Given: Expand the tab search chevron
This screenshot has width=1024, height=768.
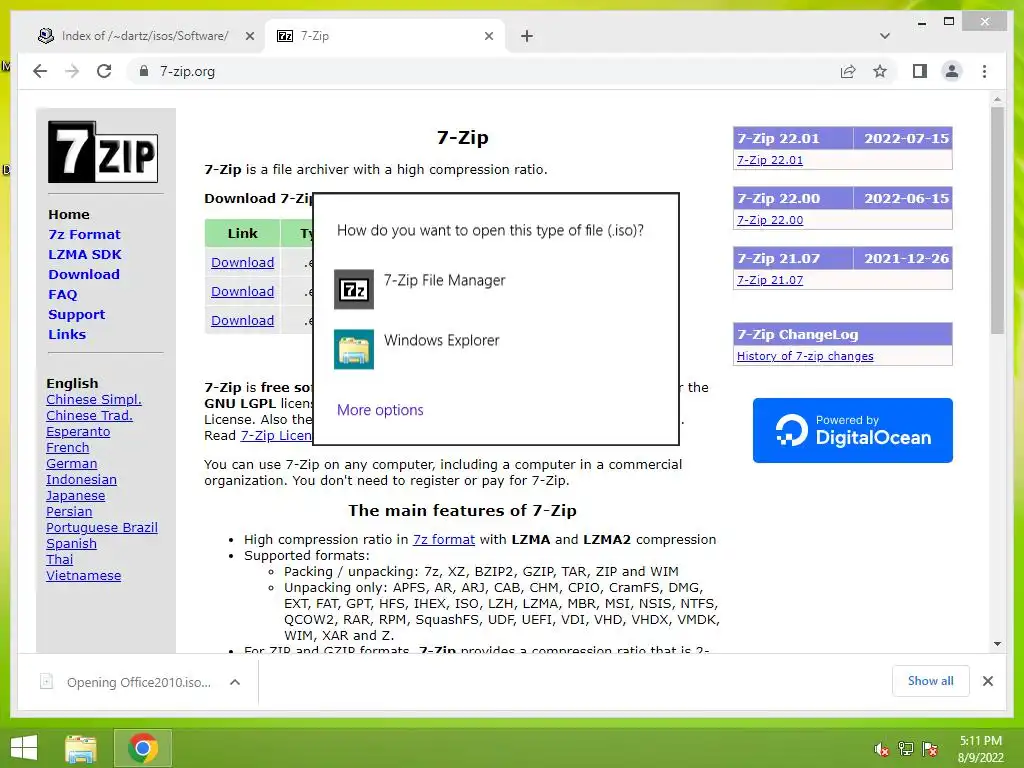Looking at the screenshot, I should (885, 36).
